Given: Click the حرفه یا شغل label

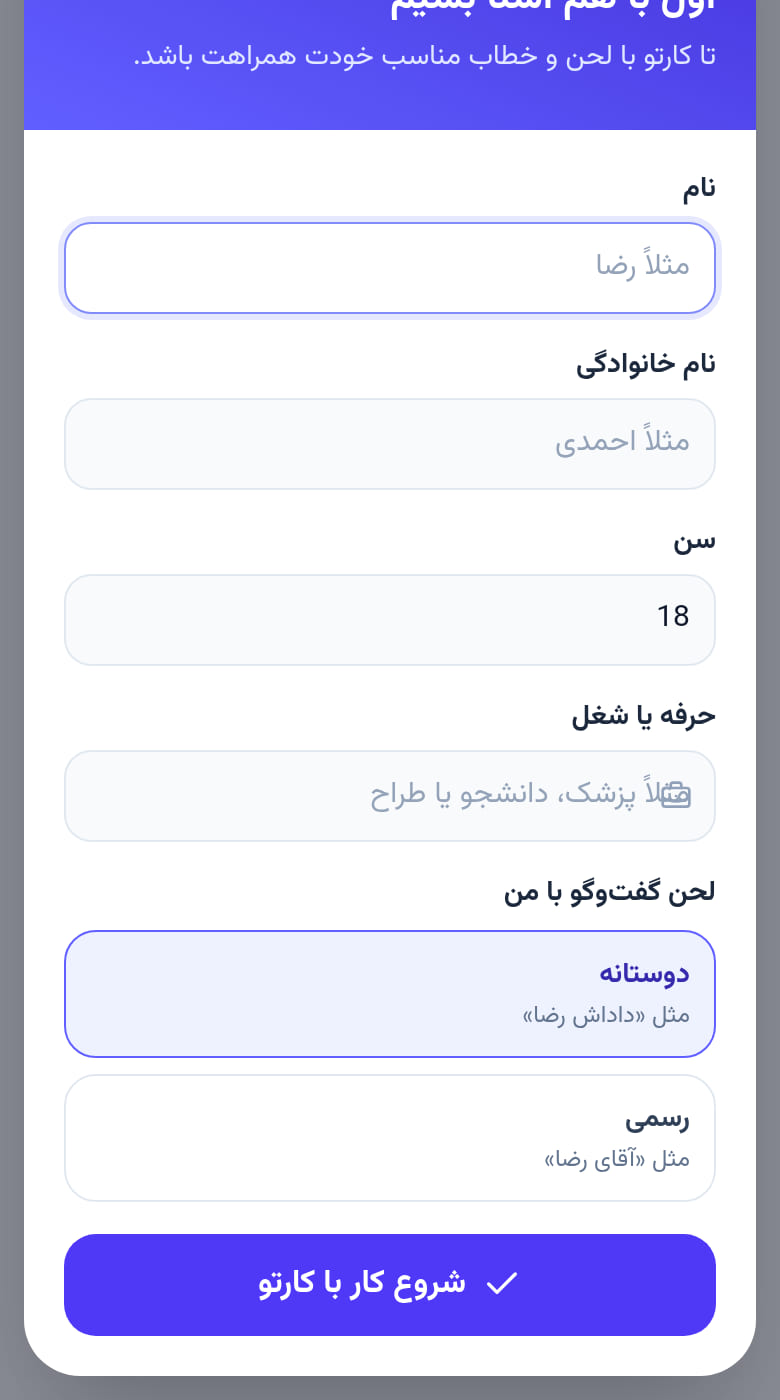Looking at the screenshot, I should pyautogui.click(x=644, y=716).
